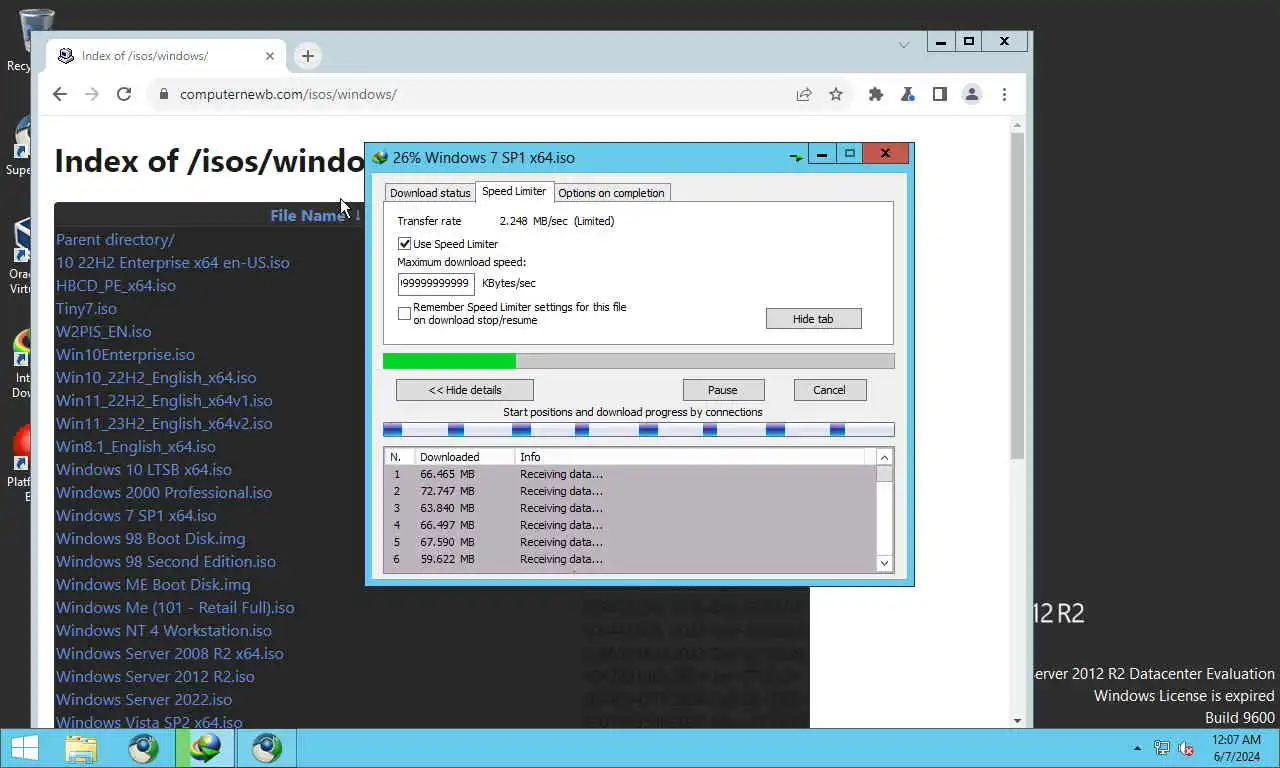Screen dimensions: 1280x768
Task: Open Options on completion tab
Action: (x=611, y=193)
